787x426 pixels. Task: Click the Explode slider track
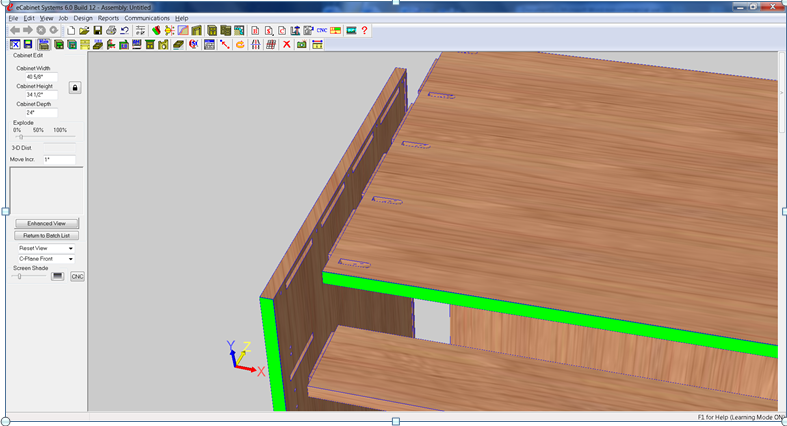click(40, 138)
